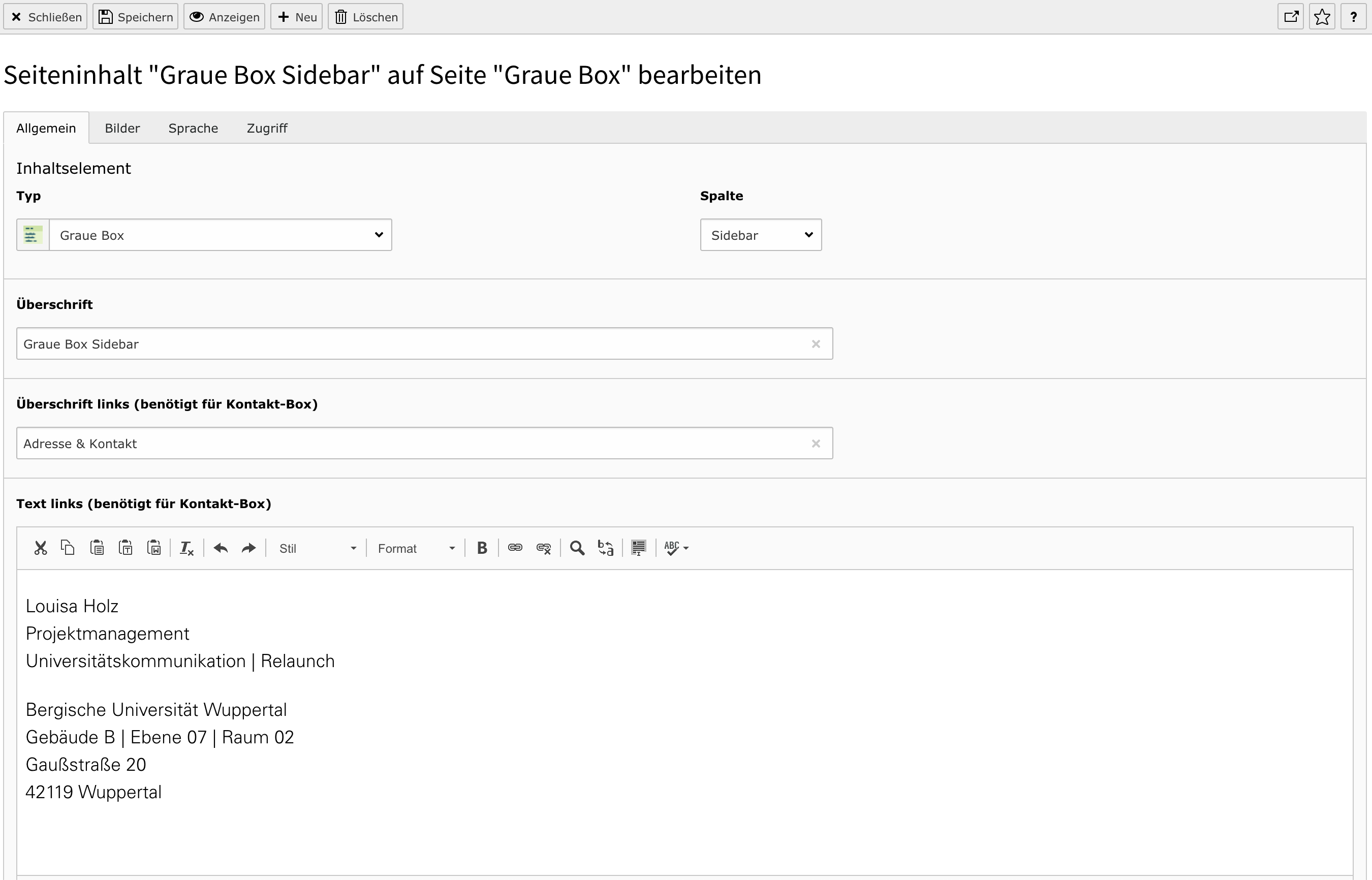The image size is (1372, 880).
Task: Bookmark this page with star icon
Action: point(1322,17)
